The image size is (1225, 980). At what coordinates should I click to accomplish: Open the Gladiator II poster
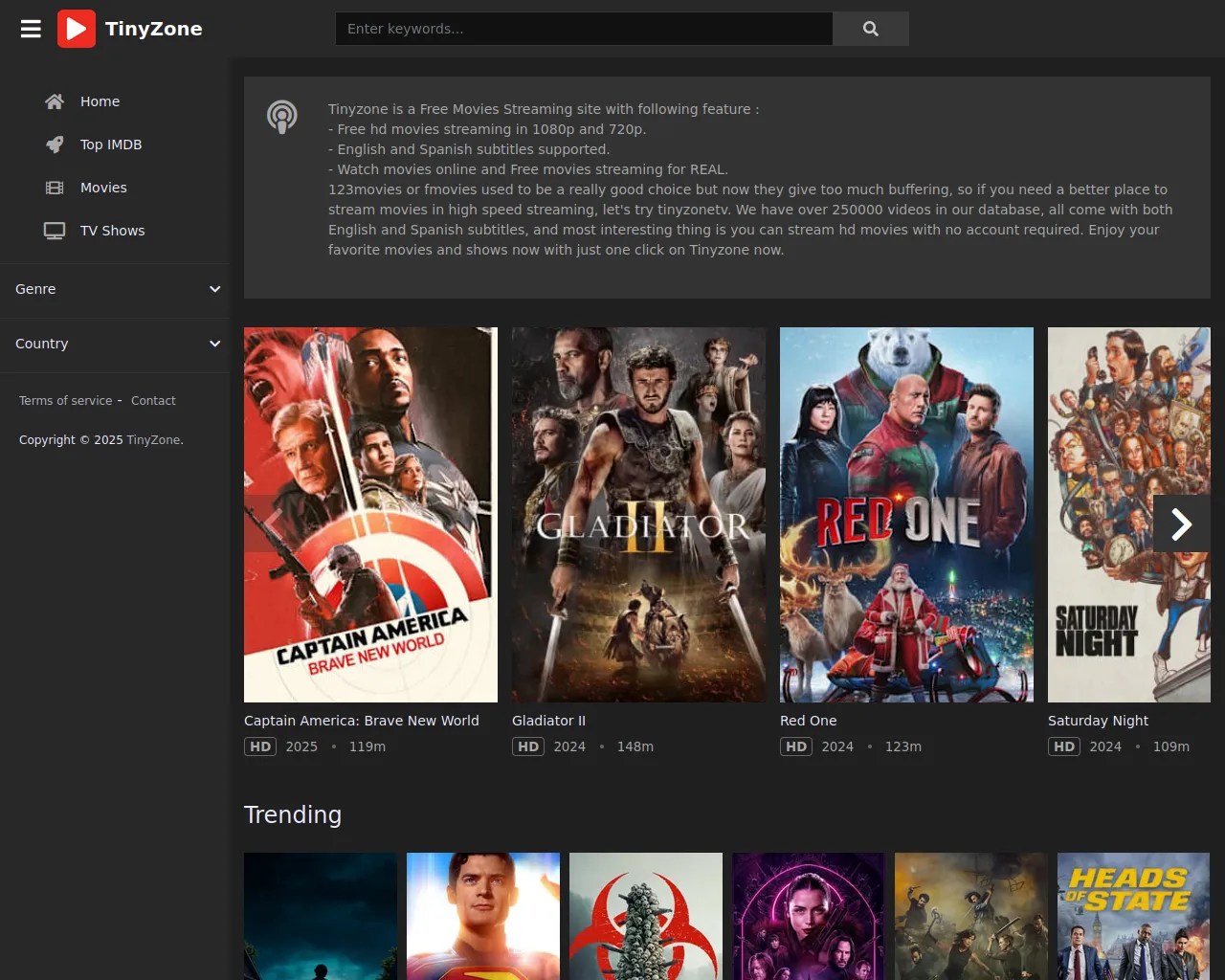[x=638, y=515]
